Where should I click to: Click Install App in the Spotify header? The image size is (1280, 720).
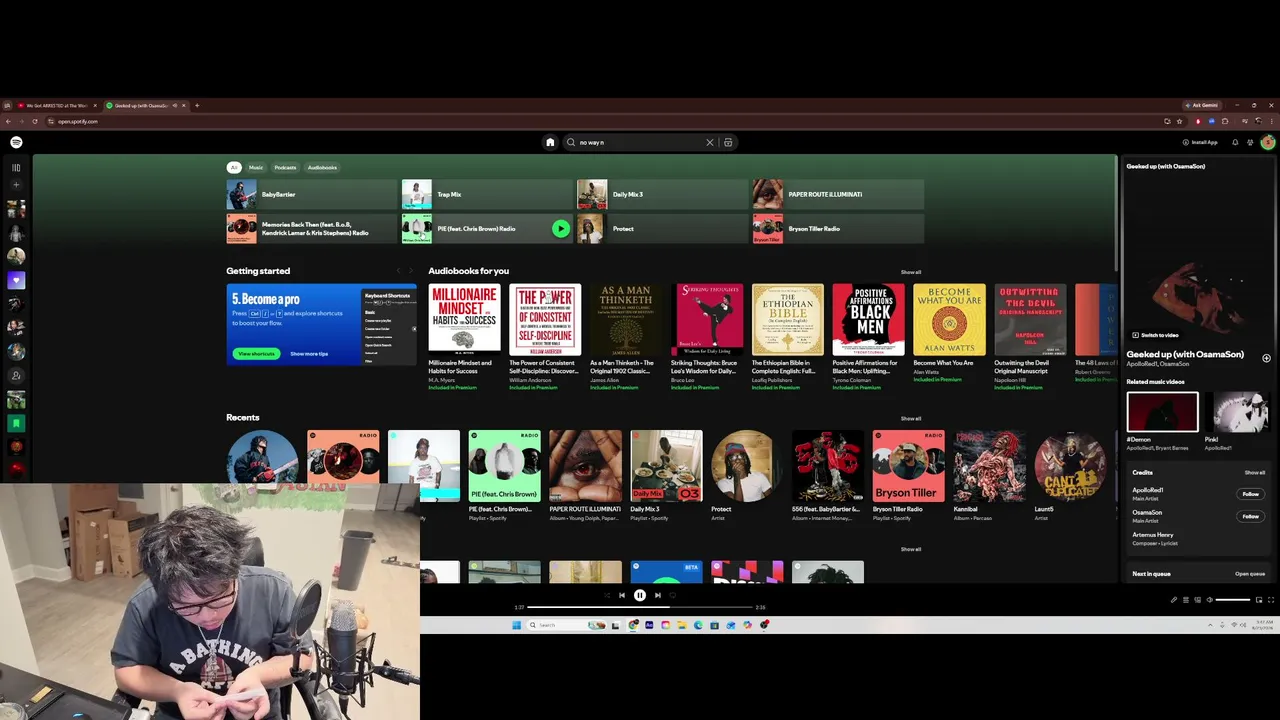click(1200, 142)
